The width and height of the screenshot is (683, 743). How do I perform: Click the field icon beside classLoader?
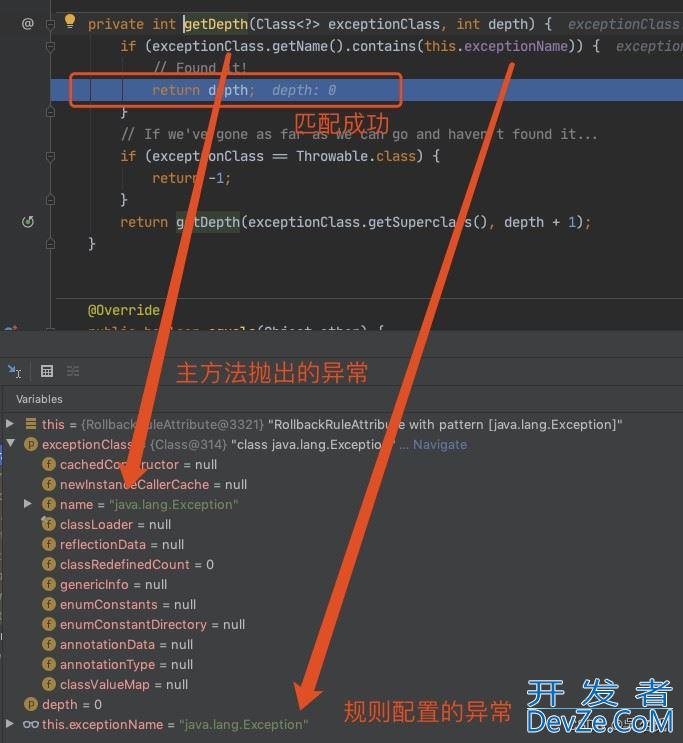coord(48,524)
